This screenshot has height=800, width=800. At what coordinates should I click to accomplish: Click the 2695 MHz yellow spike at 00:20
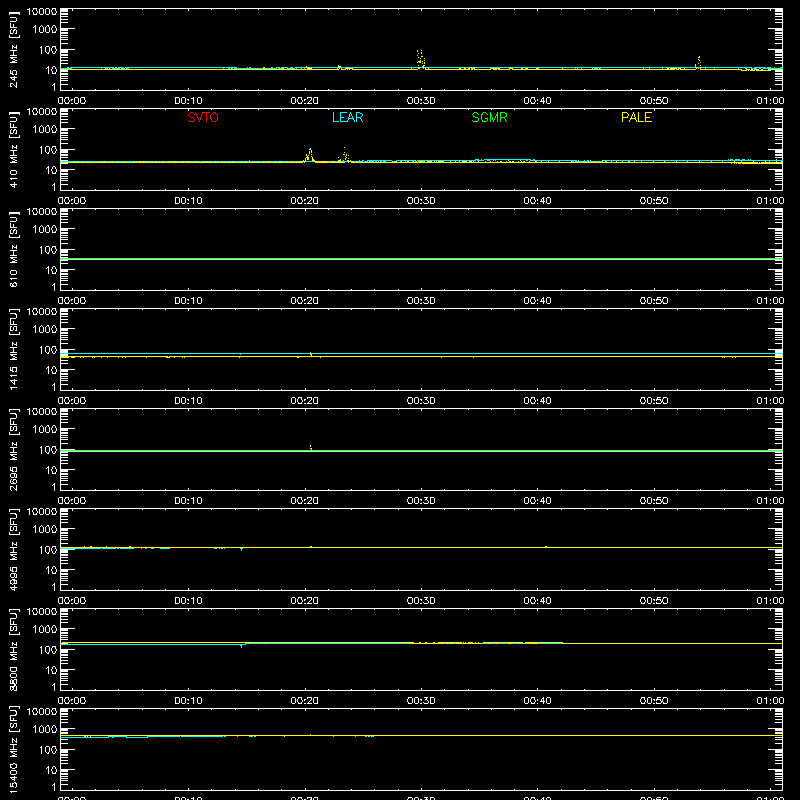(x=311, y=447)
